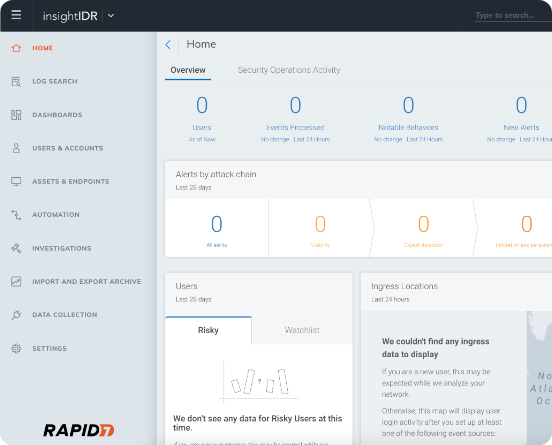
Task: Navigate to DASHBOARDS menu item
Action: 57,115
